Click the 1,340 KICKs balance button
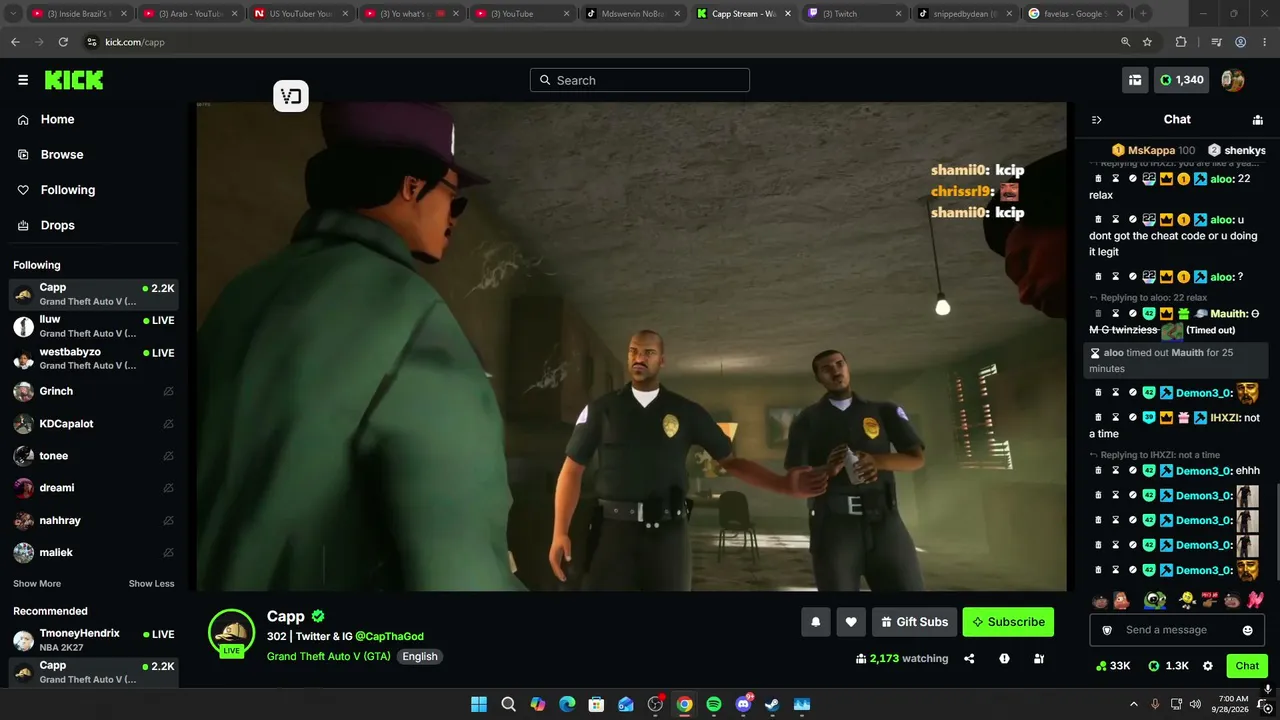 click(1182, 80)
